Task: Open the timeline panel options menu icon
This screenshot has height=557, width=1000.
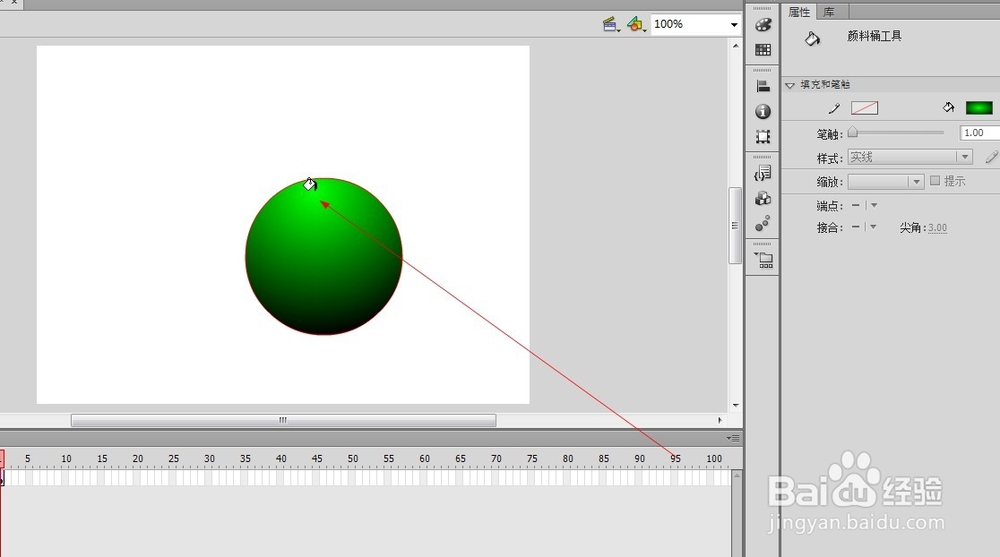Action: point(733,438)
